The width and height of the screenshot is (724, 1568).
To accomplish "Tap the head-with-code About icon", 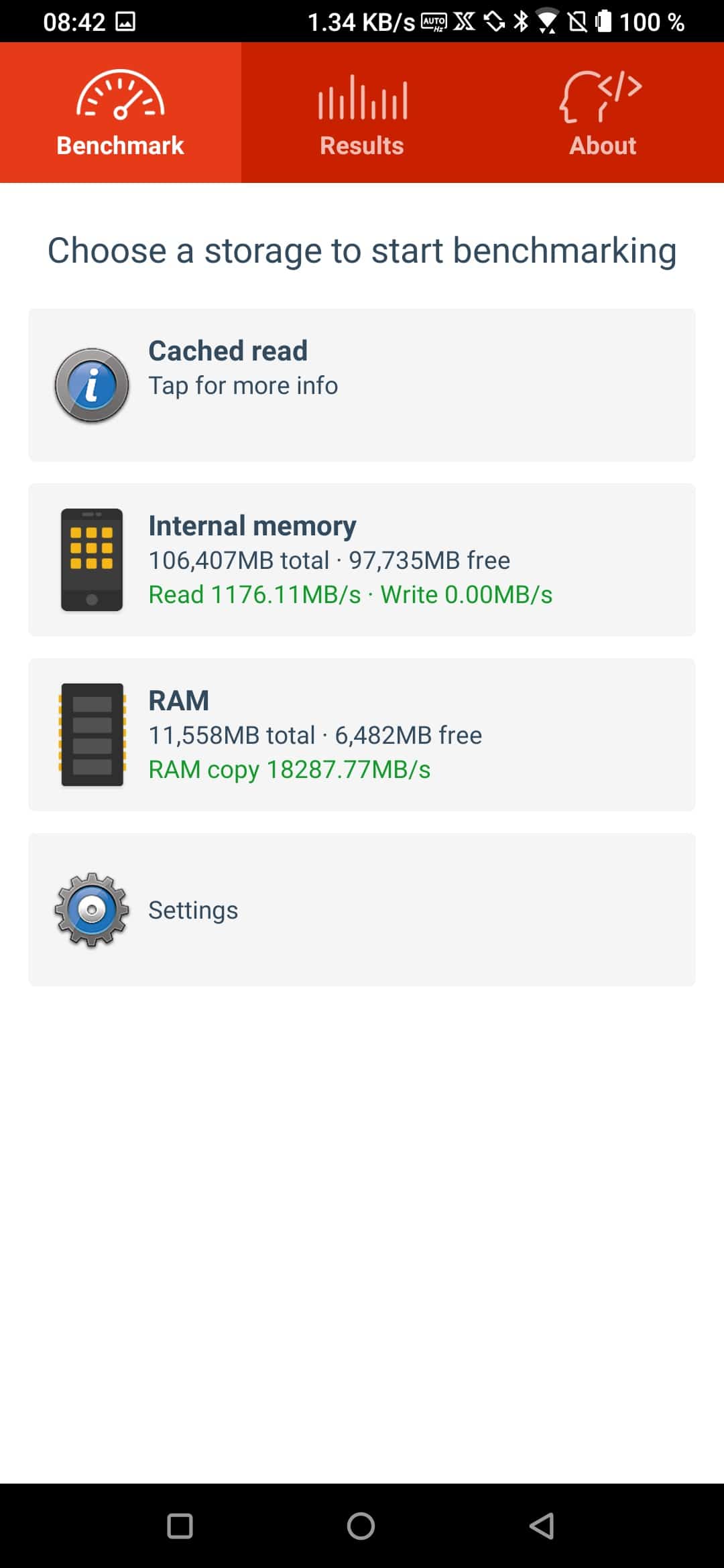I will coord(601,96).
